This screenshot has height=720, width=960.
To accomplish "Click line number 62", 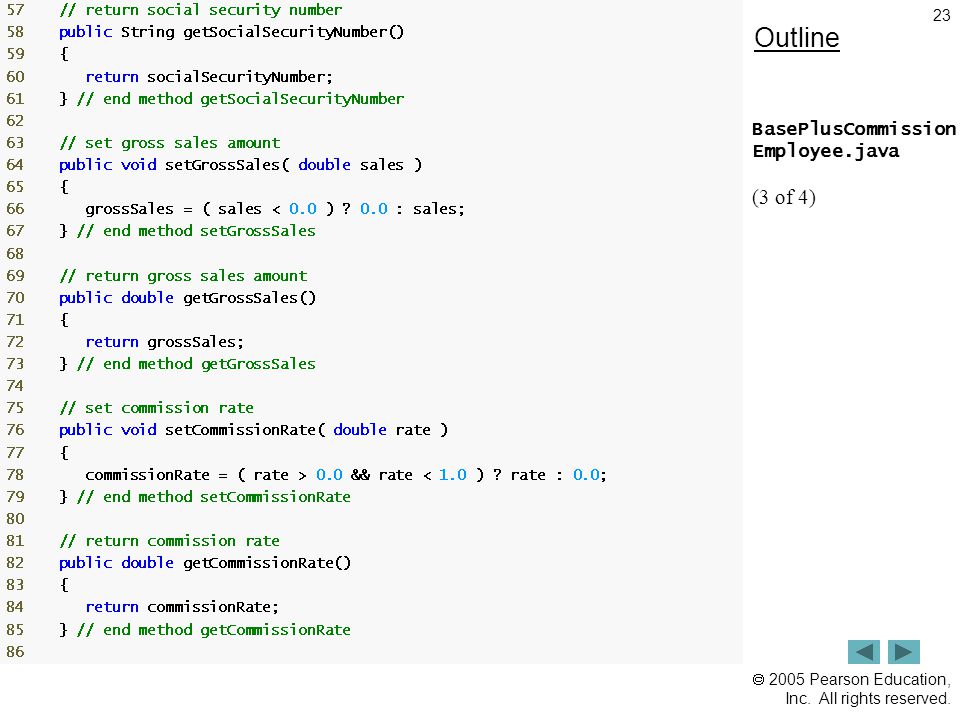I will point(15,121).
